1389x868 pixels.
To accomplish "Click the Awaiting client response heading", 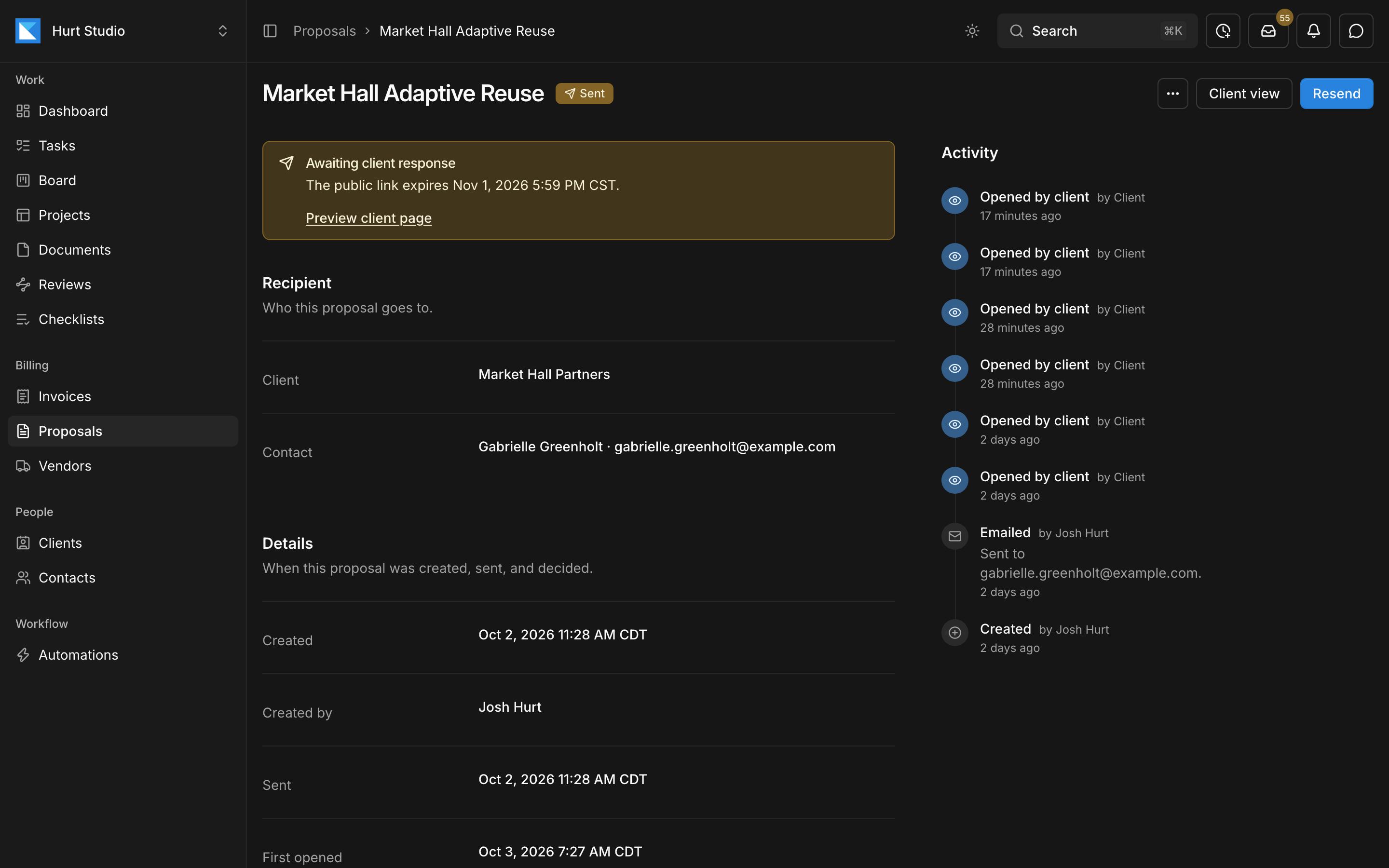I will [380, 163].
